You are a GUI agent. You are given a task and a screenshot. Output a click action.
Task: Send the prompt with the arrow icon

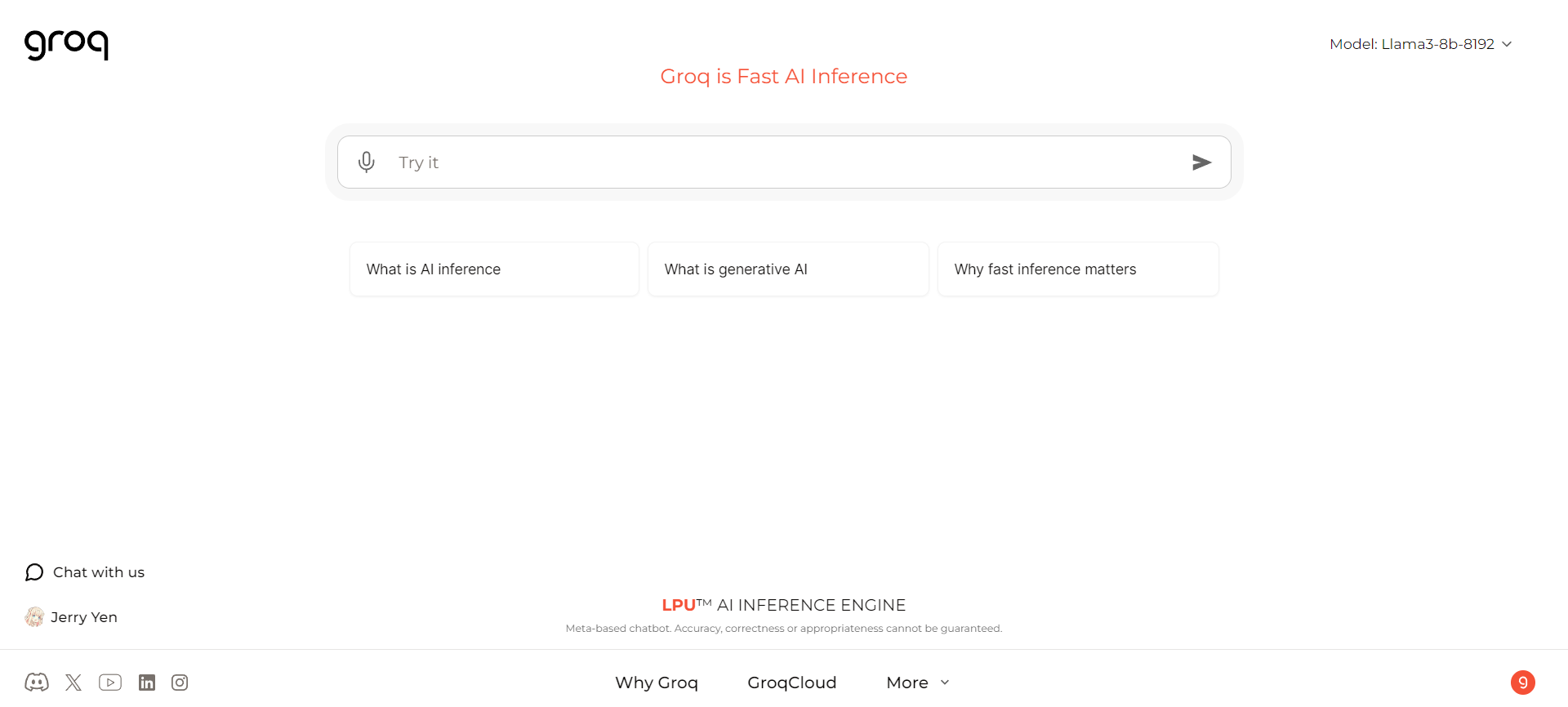coord(1201,162)
